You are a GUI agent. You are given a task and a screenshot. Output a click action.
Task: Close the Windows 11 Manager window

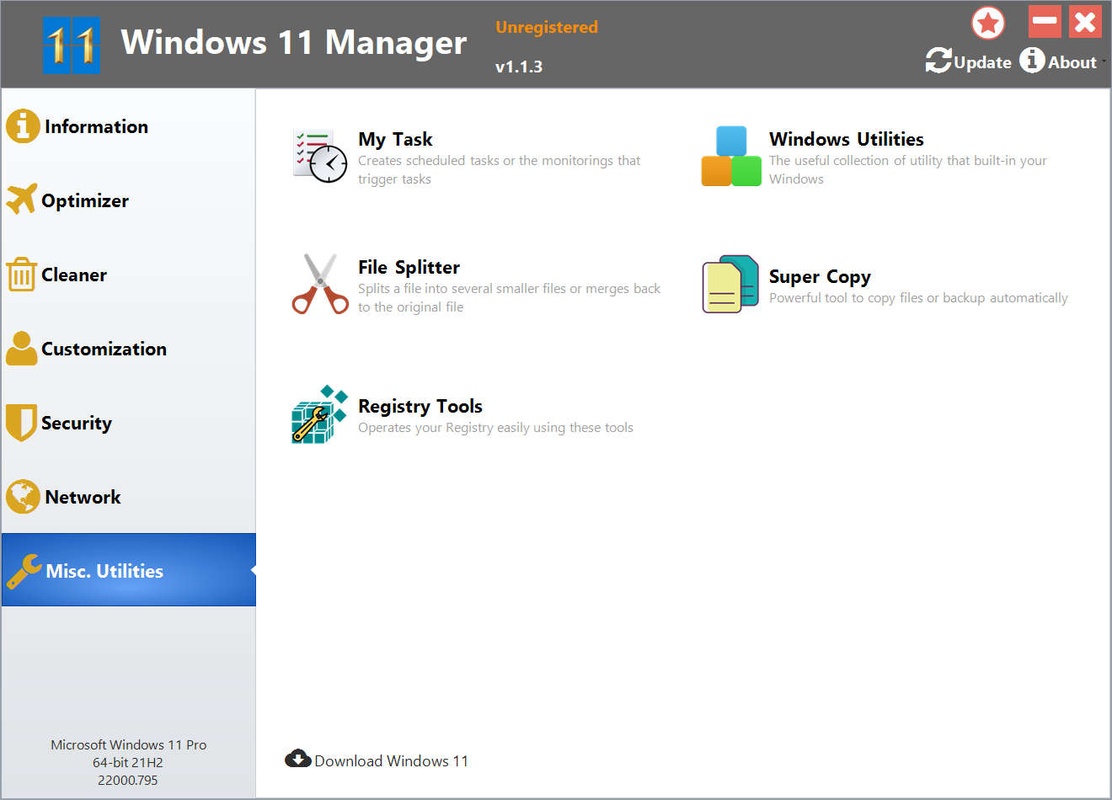pos(1085,21)
